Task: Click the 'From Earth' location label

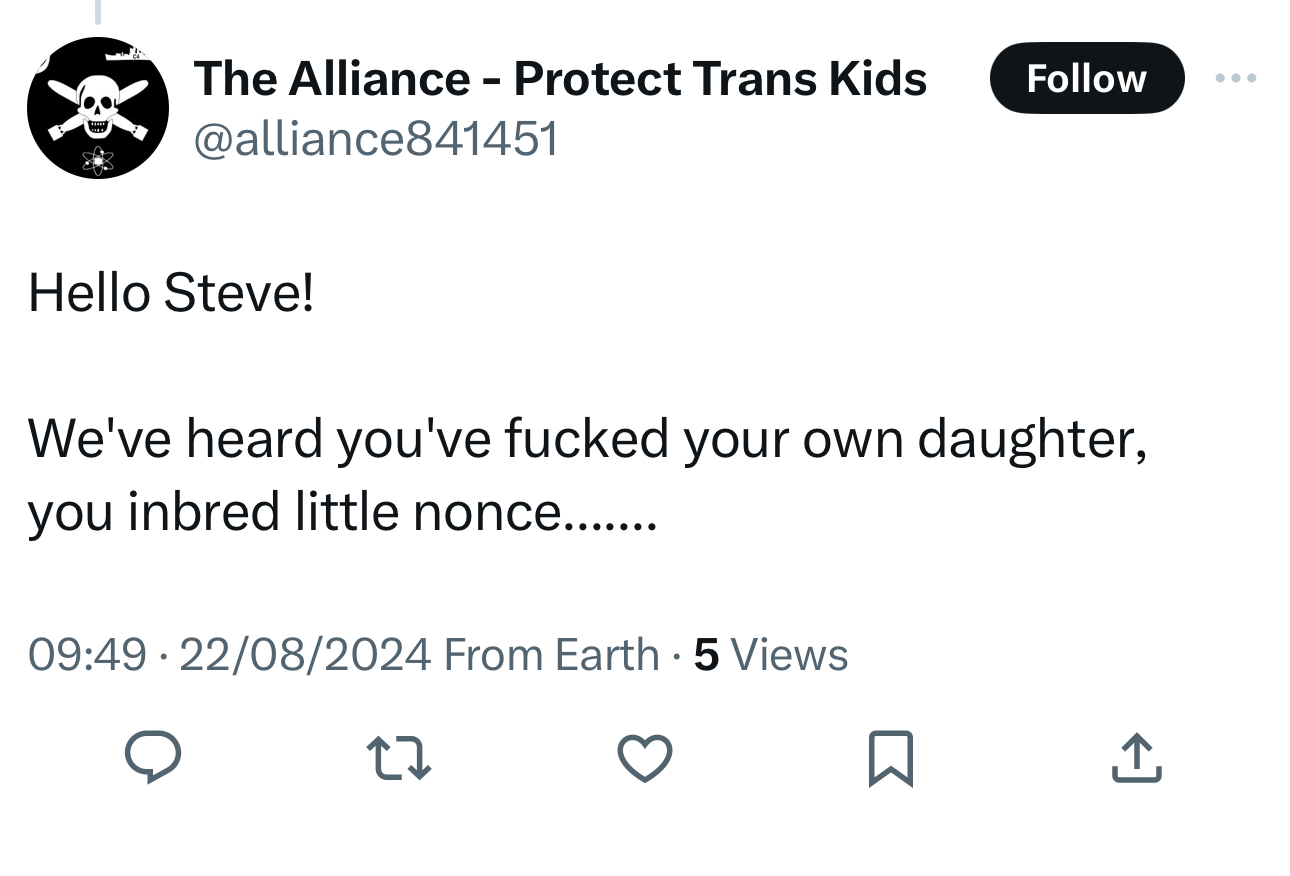Action: [x=551, y=655]
